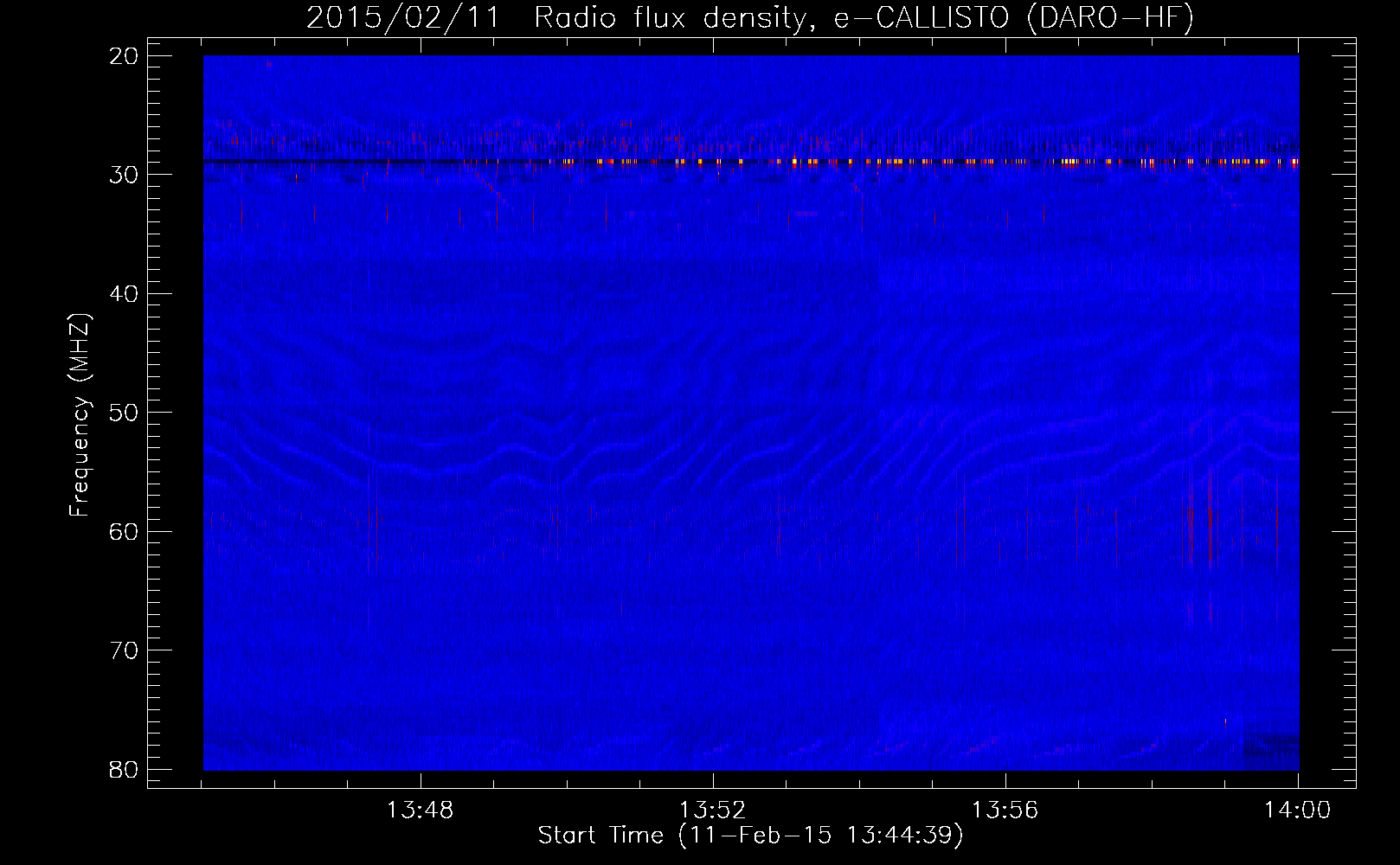Click the 13:52 time tick label

click(713, 811)
